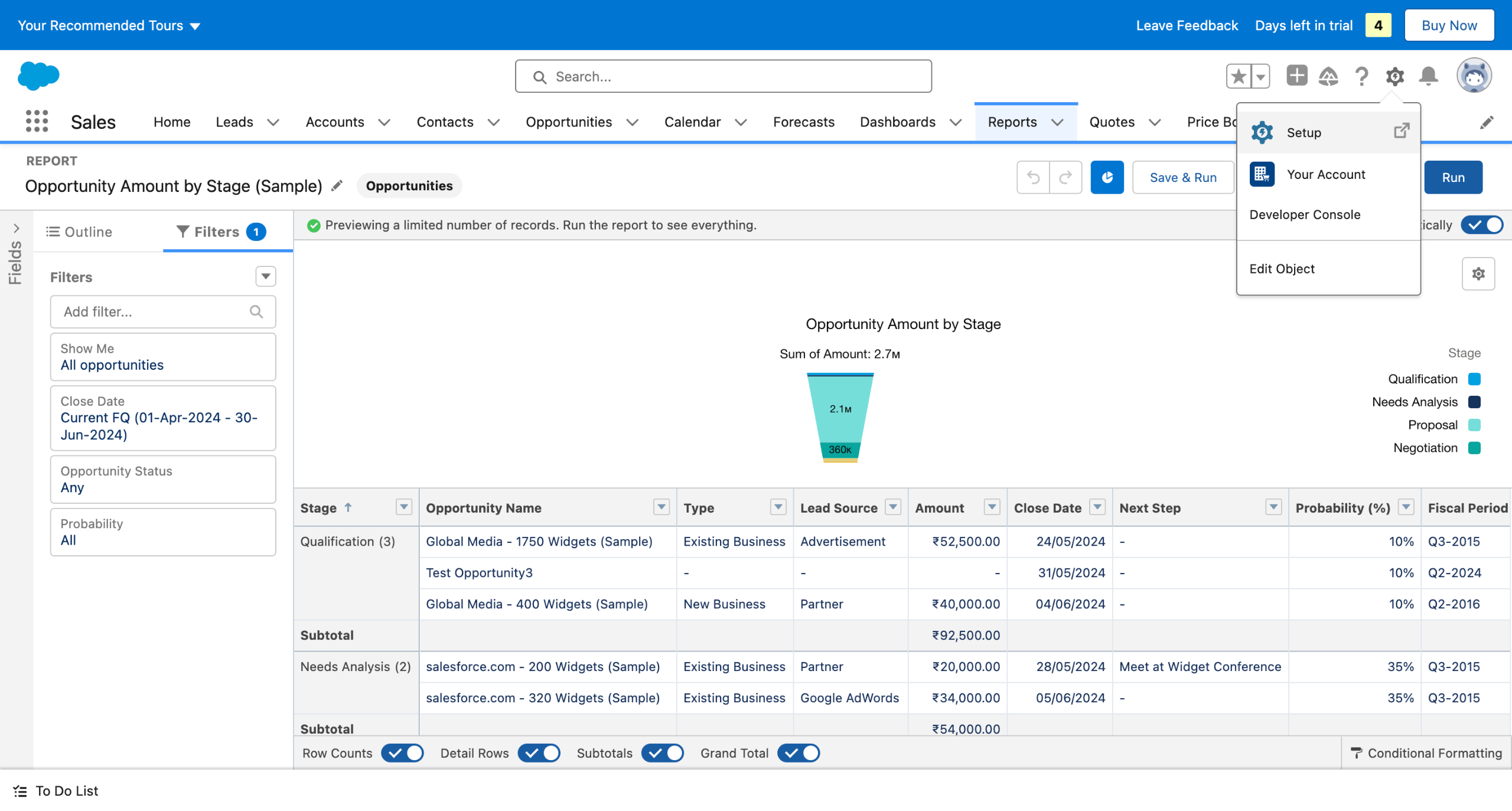1512x811 pixels.
Task: Open the Close Date filter card
Action: pos(163,418)
